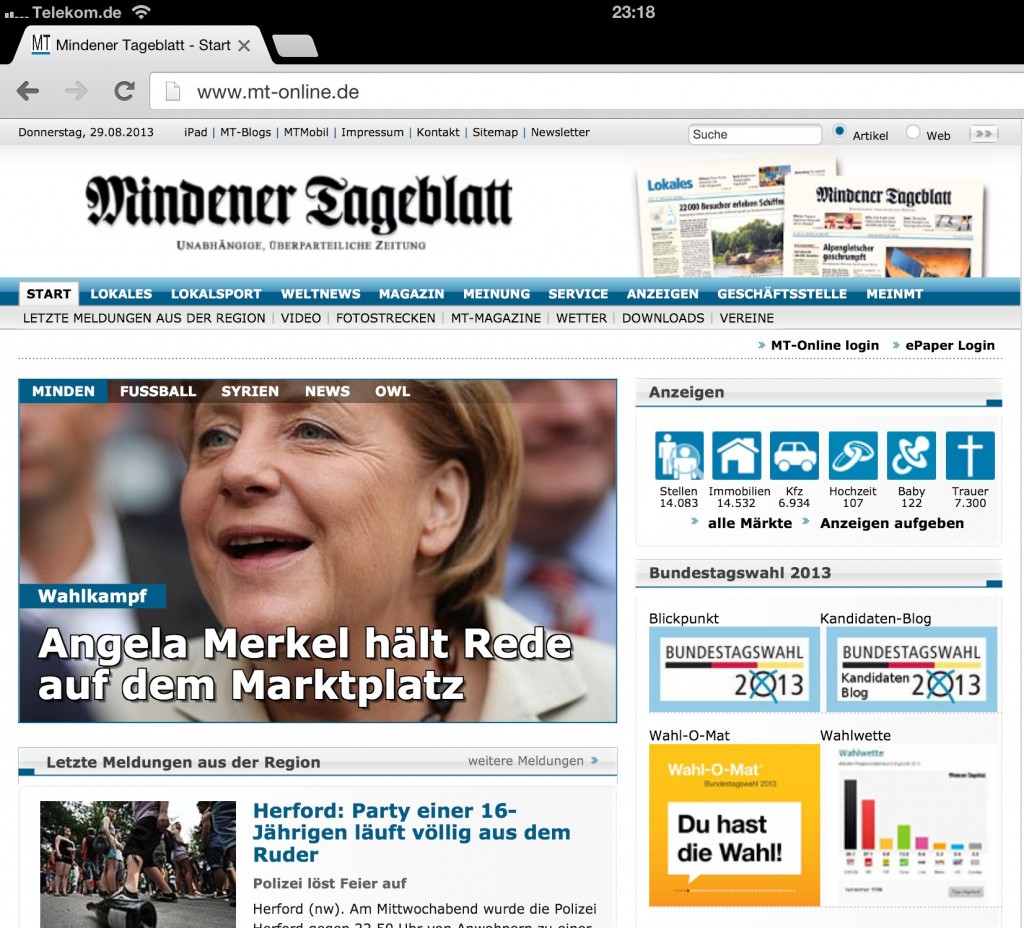Viewport: 1024px width, 928px height.
Task: Open the Newsletter top bar link
Action: tap(560, 132)
